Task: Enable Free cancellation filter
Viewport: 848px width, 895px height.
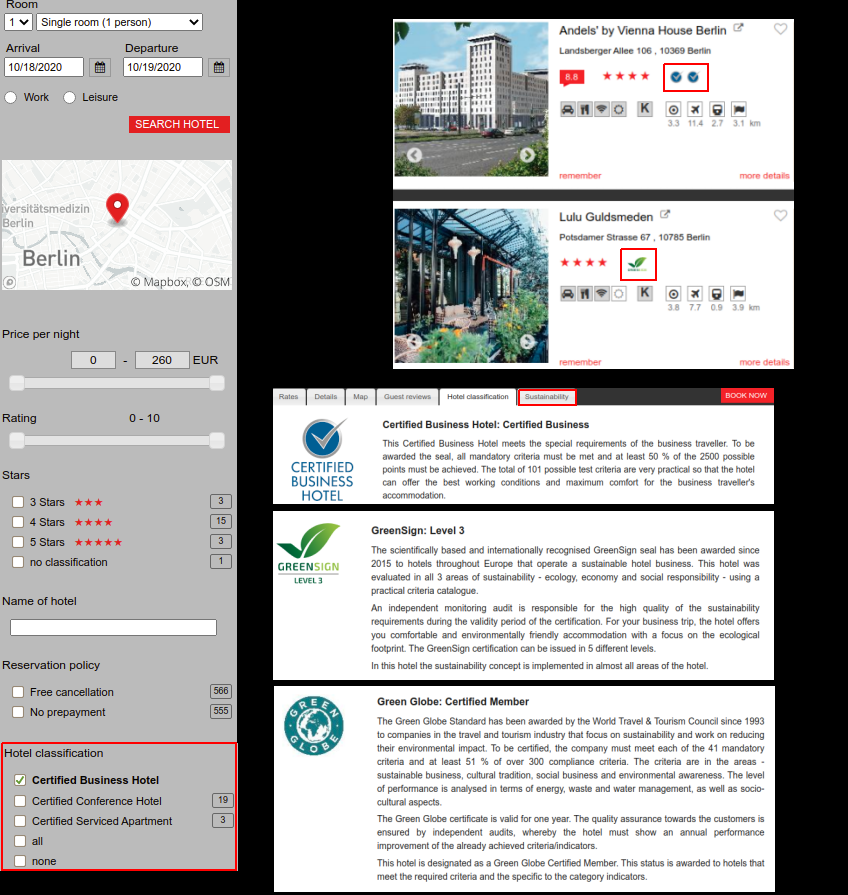Action: coord(18,692)
